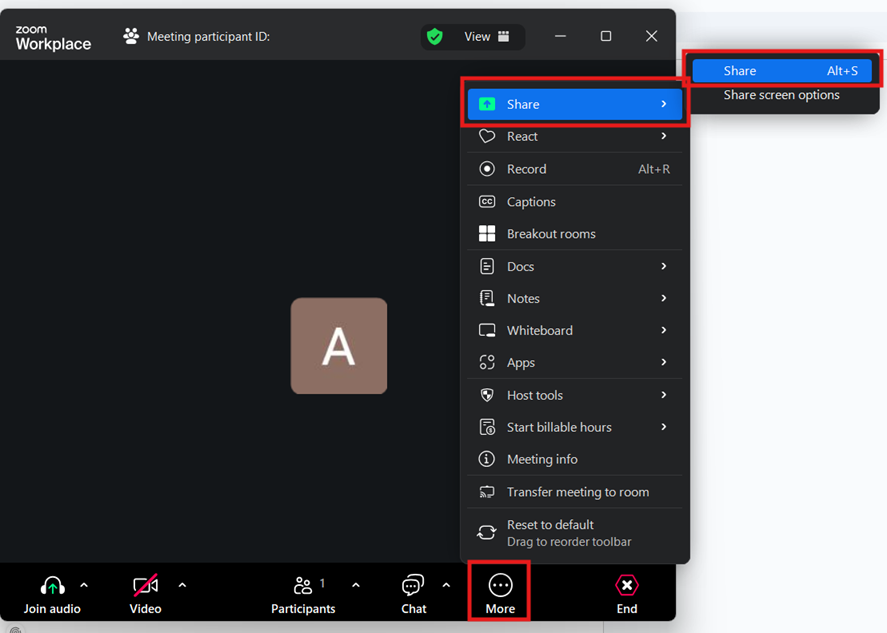887x633 pixels.
Task: Enable Captions from the More menu
Action: click(531, 202)
